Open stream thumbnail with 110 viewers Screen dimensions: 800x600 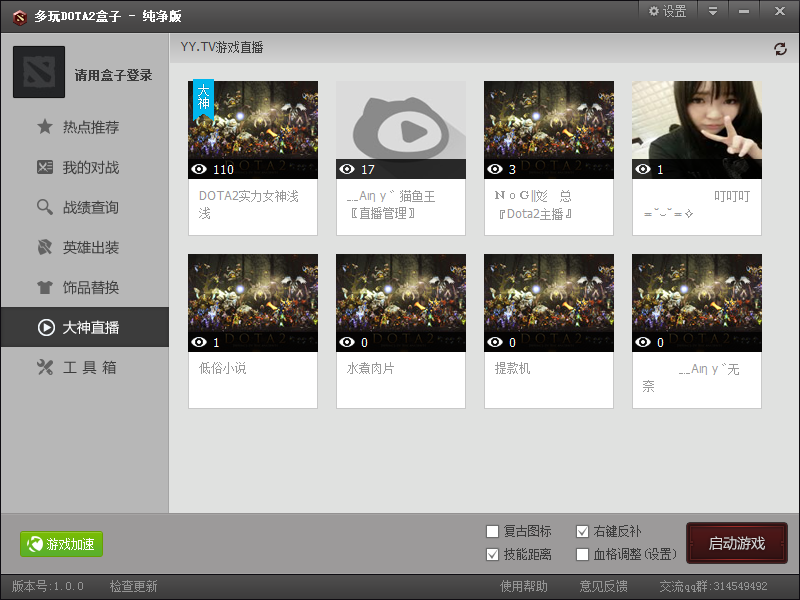click(x=253, y=130)
